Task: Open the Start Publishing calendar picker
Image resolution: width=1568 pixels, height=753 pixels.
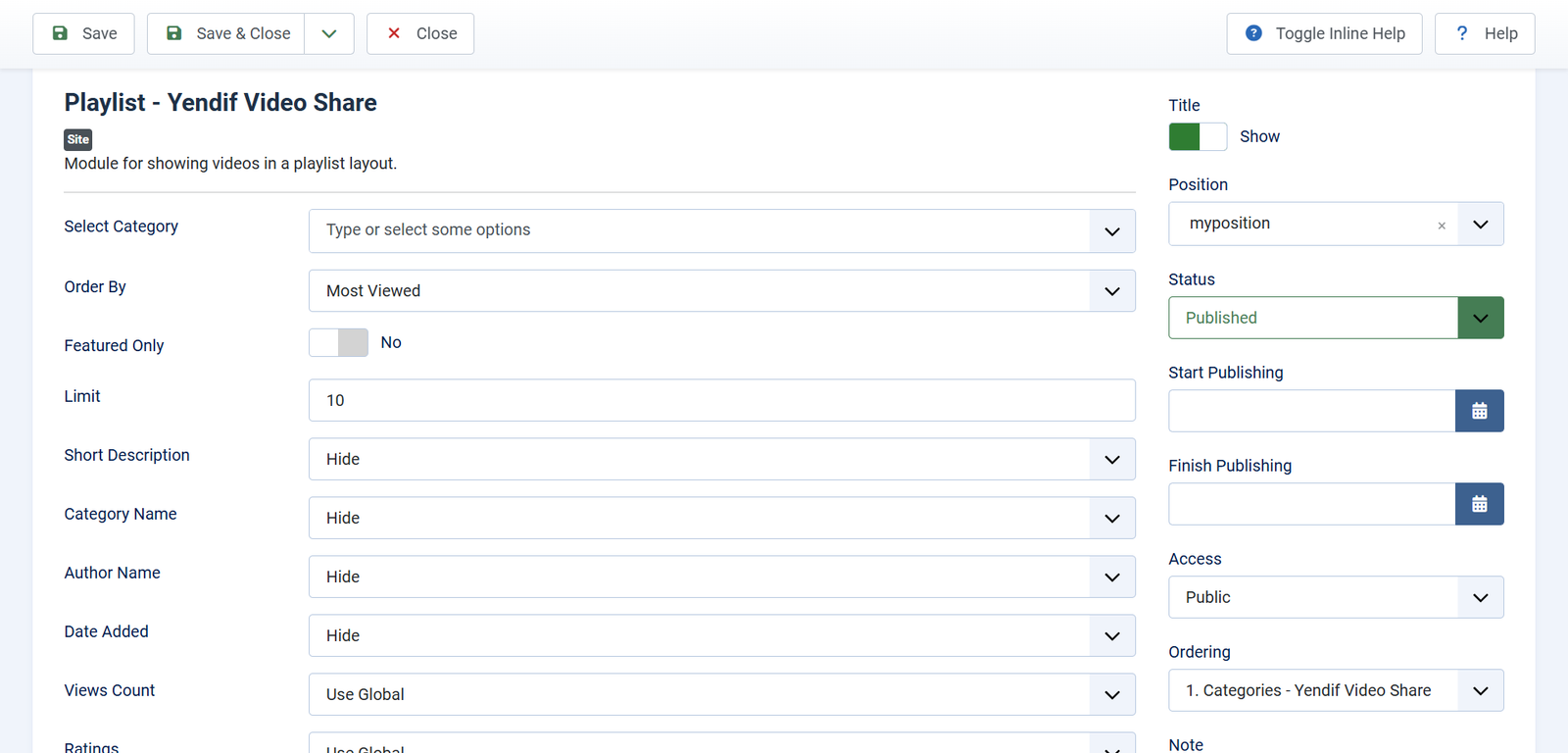Action: (1480, 411)
